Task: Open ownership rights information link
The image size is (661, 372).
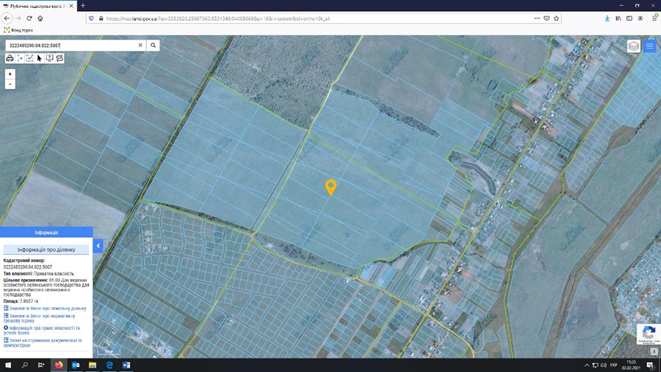Action: (42, 330)
